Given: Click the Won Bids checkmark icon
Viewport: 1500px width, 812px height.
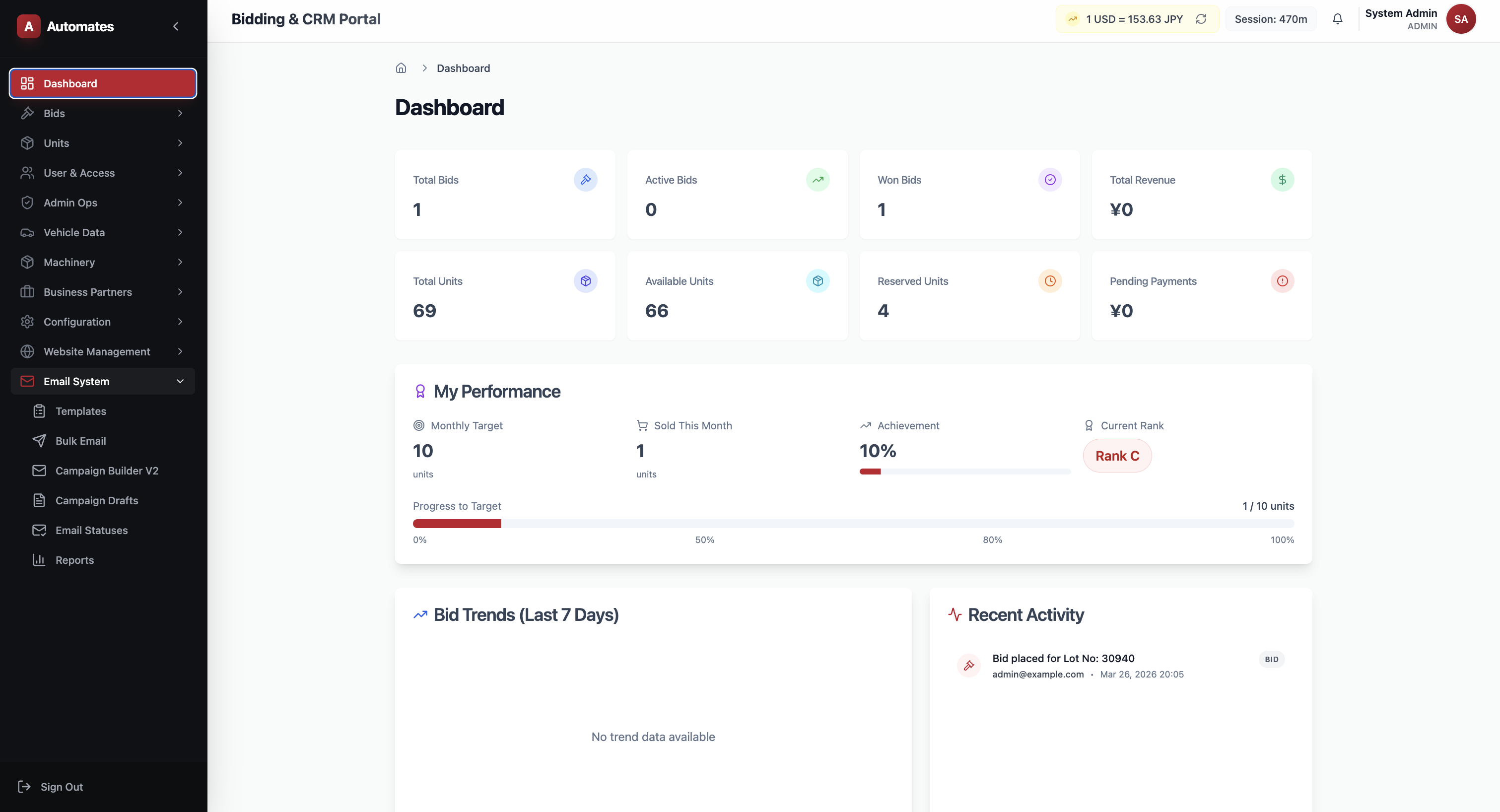Looking at the screenshot, I should [1050, 180].
